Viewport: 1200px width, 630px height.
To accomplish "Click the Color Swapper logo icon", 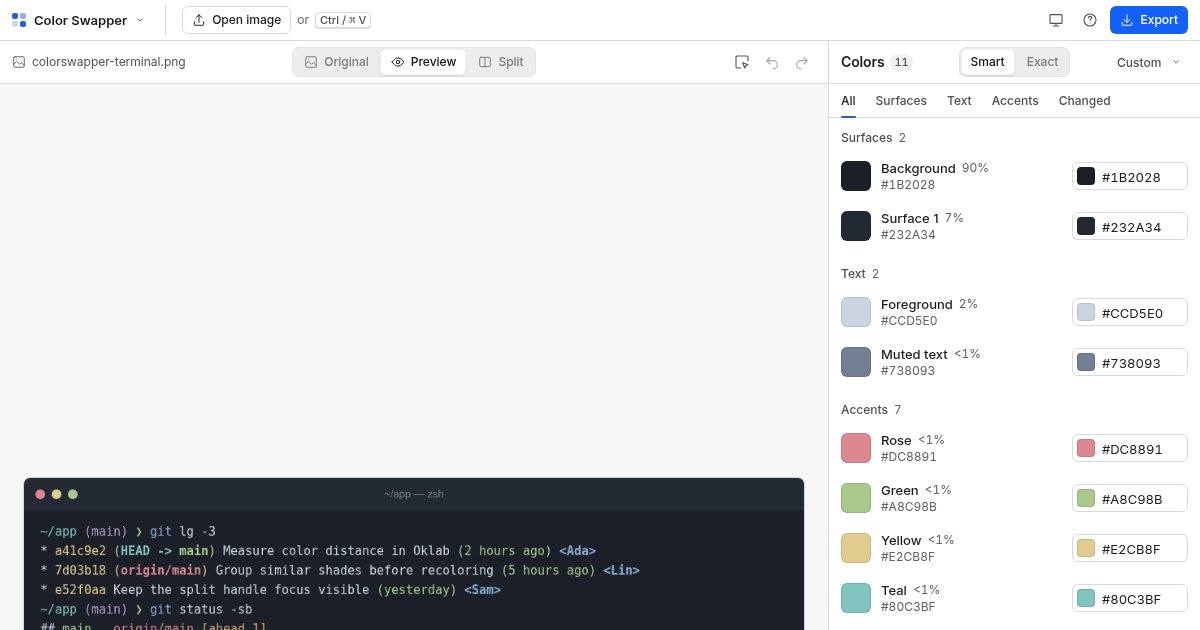I will pos(19,20).
